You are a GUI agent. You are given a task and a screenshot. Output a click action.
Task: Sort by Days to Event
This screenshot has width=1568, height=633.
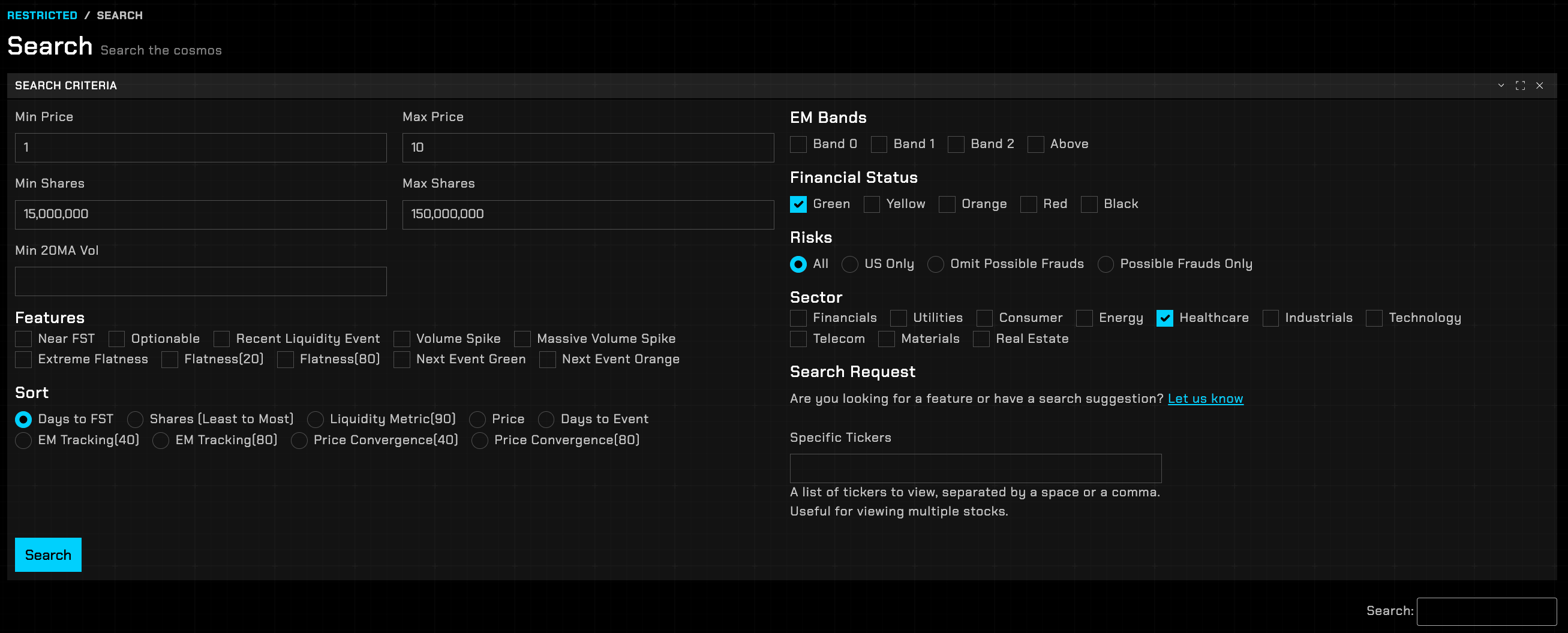click(x=546, y=420)
